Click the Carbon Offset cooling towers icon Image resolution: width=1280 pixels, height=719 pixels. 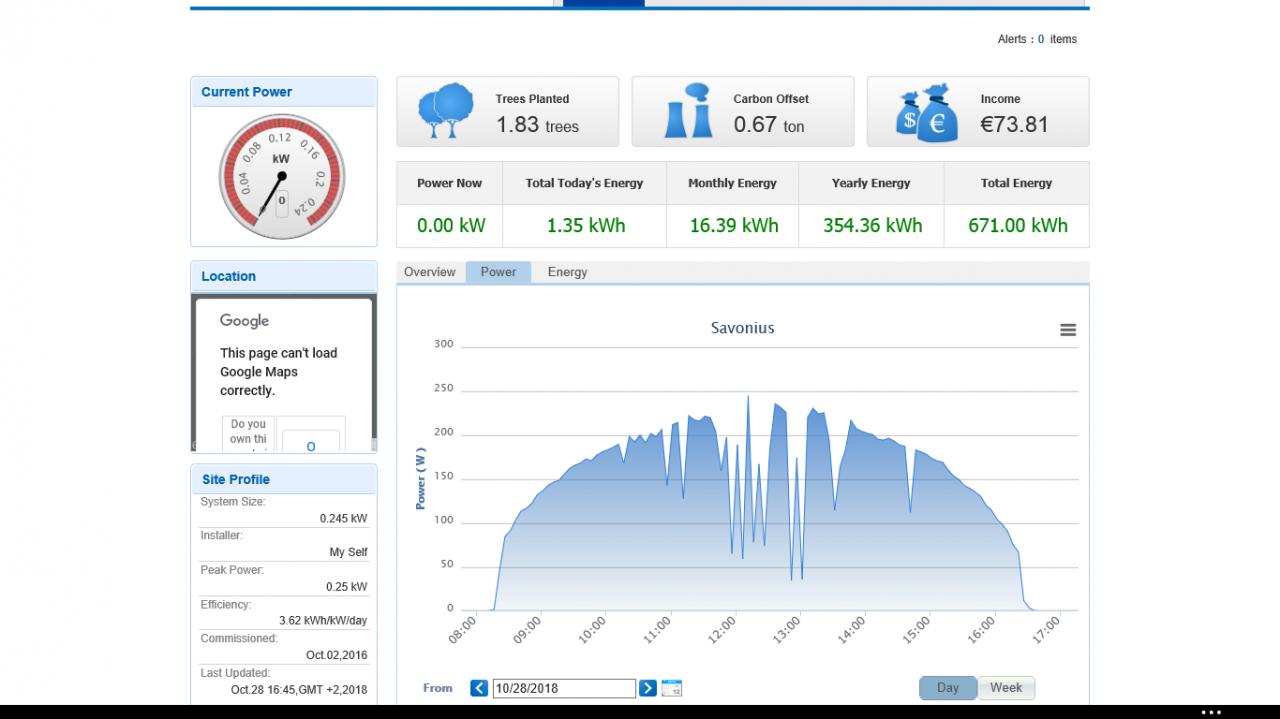pyautogui.click(x=688, y=111)
